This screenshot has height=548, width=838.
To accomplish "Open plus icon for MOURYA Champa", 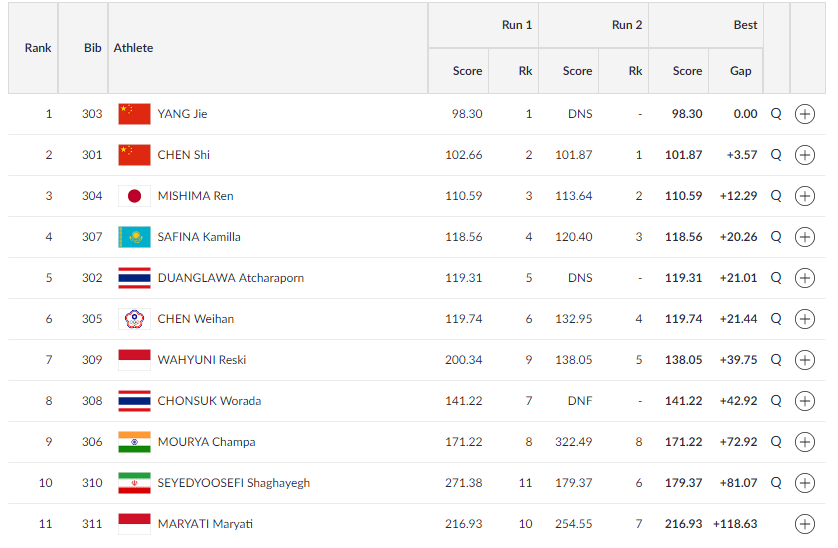I will point(805,442).
